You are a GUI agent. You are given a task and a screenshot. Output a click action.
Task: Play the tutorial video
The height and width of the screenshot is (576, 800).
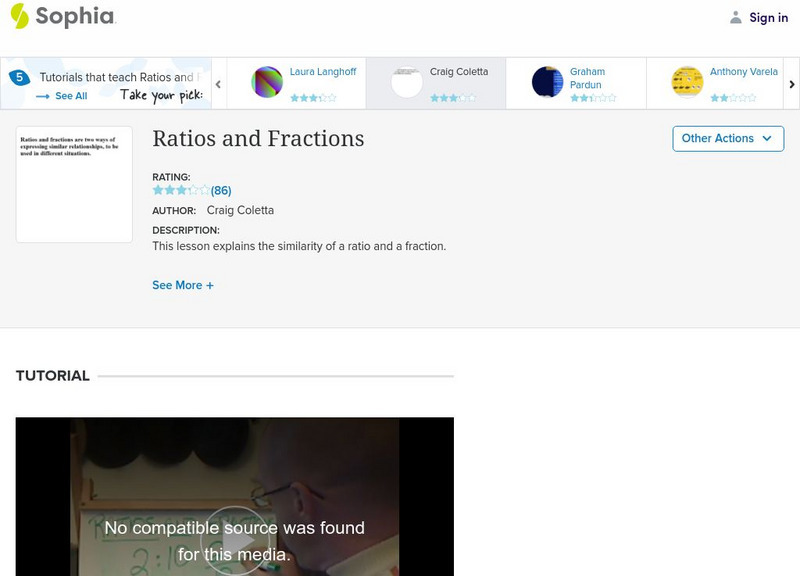(235, 541)
